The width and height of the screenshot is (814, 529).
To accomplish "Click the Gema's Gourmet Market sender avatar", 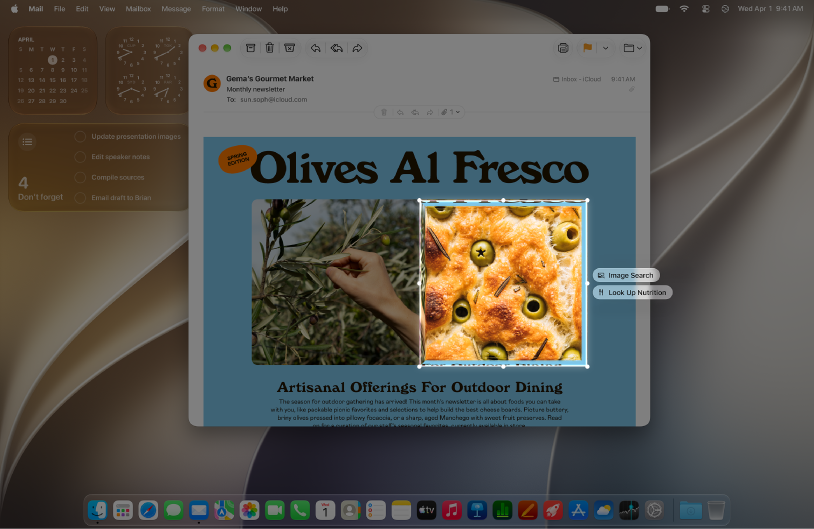I will (212, 83).
